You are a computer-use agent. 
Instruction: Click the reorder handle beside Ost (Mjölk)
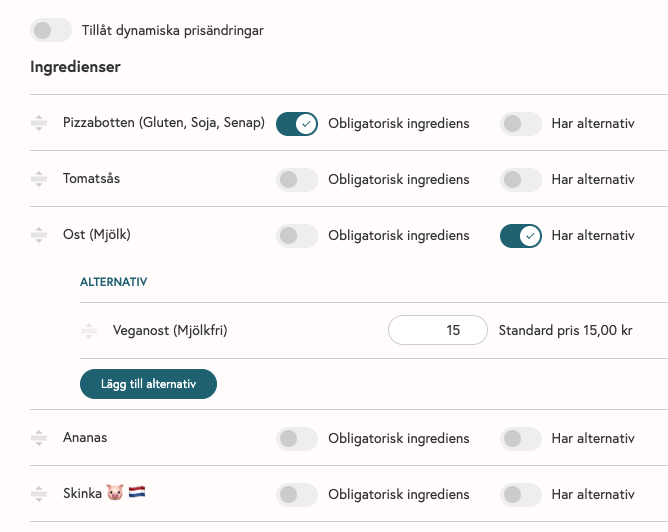click(39, 235)
